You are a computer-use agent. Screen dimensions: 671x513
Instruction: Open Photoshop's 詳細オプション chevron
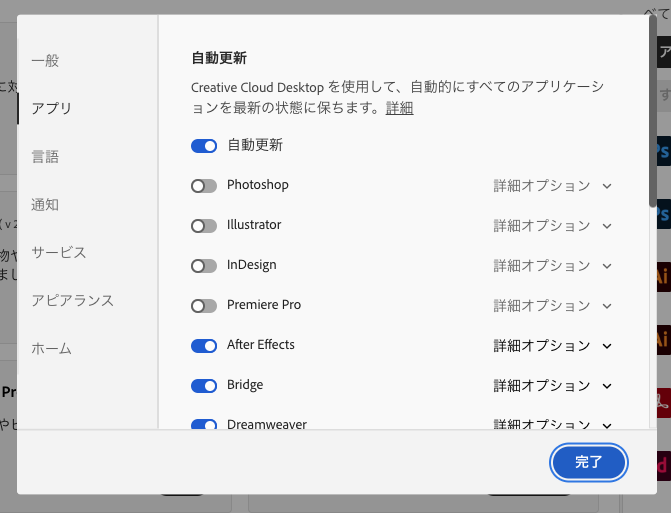pyautogui.click(x=606, y=186)
